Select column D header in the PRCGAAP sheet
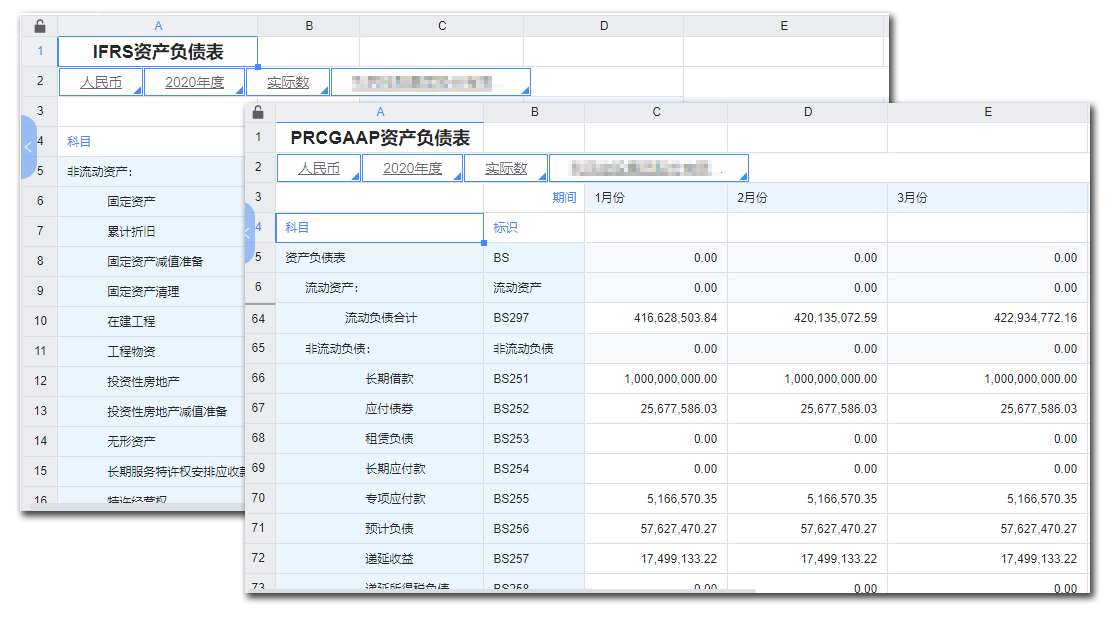The height and width of the screenshot is (618, 1112). point(807,112)
